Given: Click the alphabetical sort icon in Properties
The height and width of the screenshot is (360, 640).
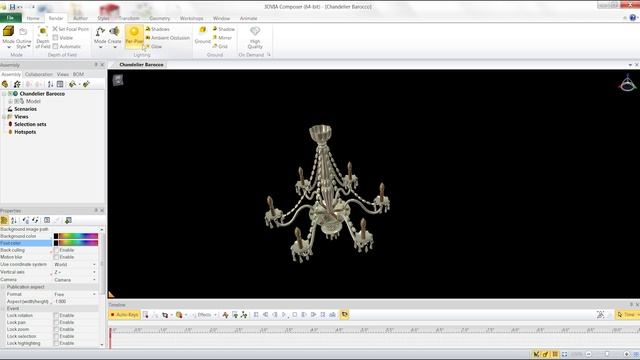Looking at the screenshot, I should 14,220.
